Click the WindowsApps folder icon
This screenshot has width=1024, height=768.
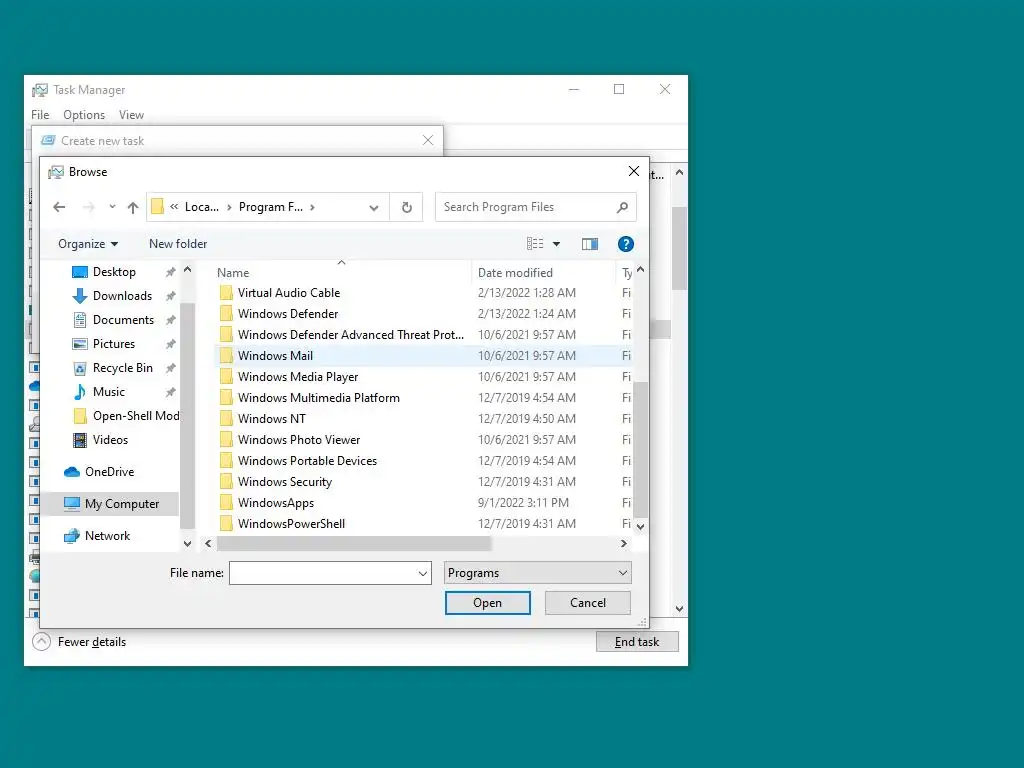coord(226,502)
